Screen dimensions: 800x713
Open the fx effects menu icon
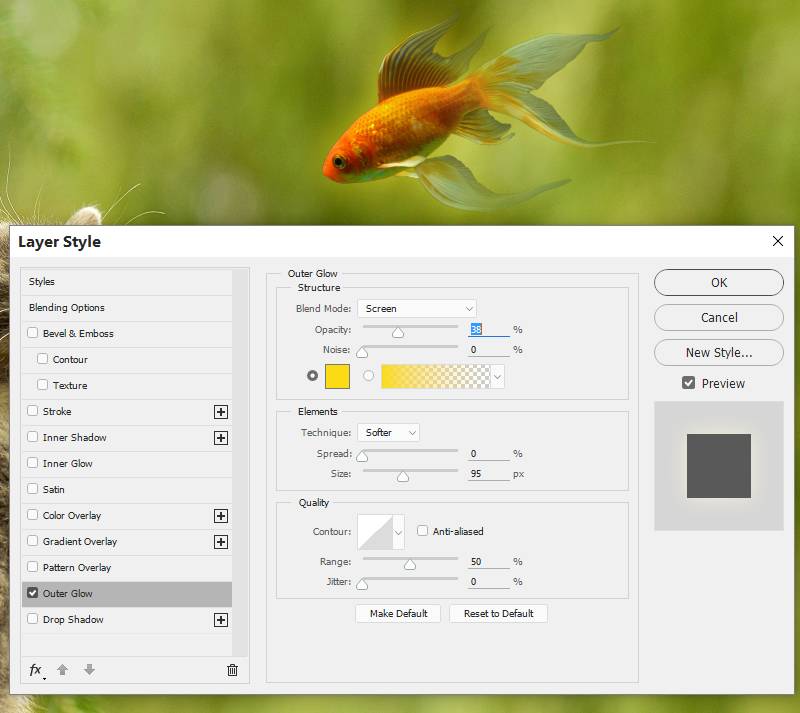click(x=36, y=670)
